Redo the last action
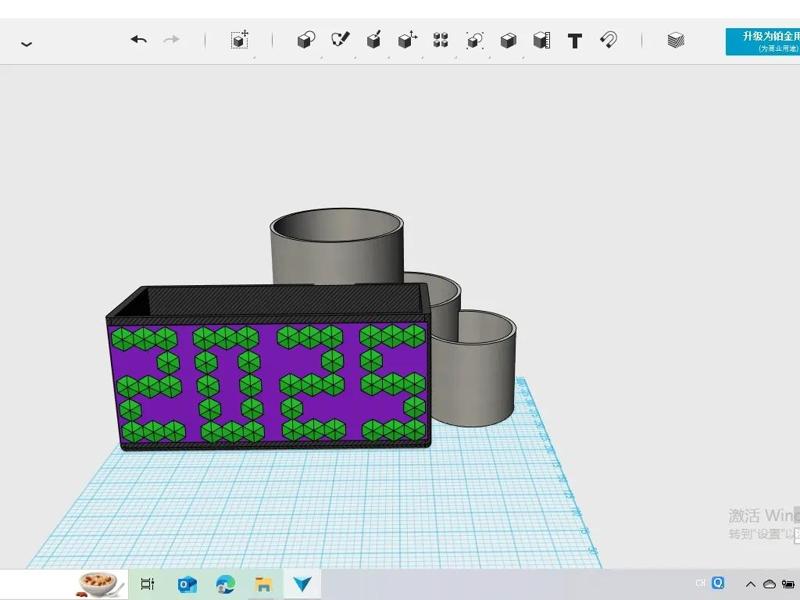The width and height of the screenshot is (800, 600). (171, 39)
